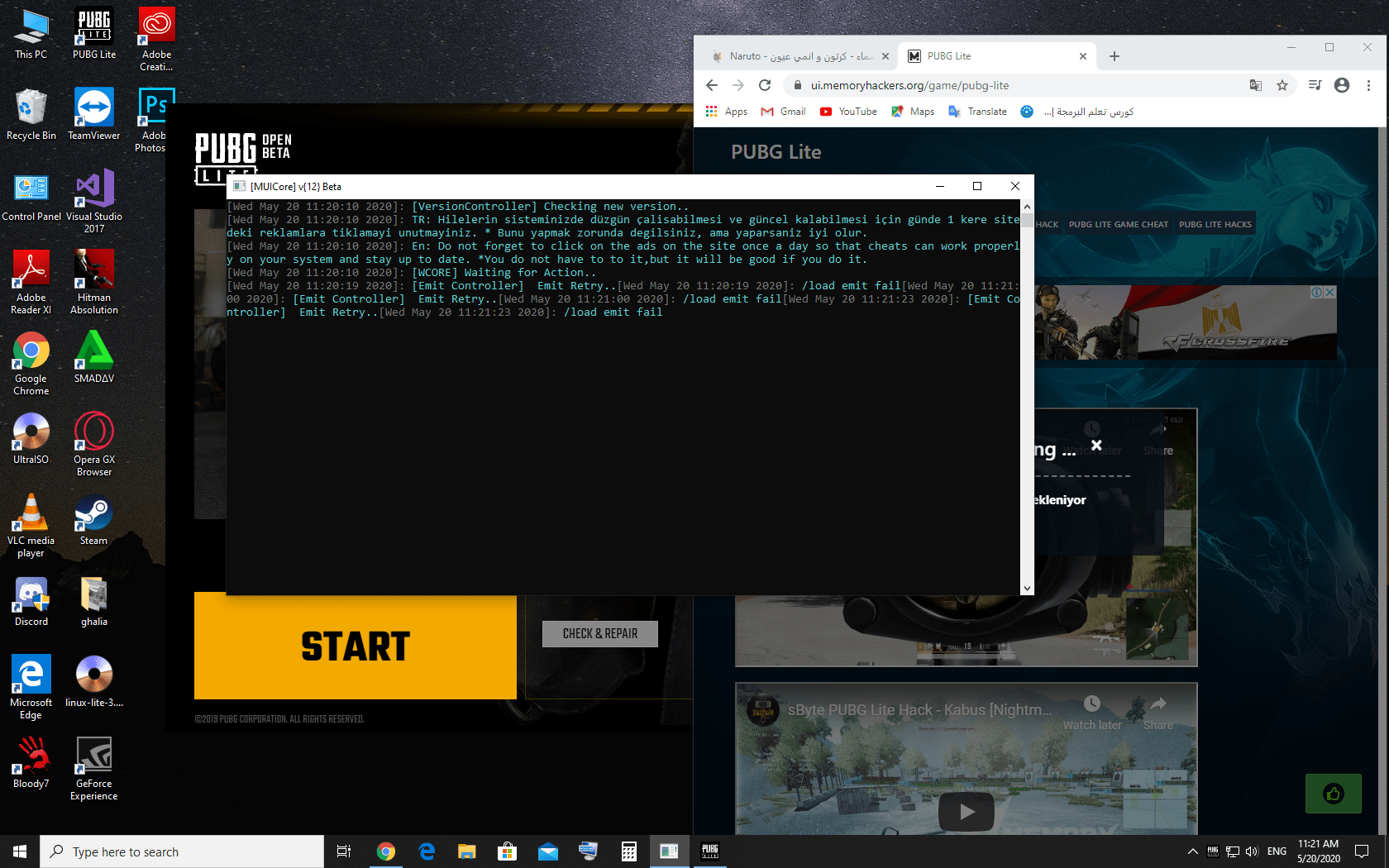Close the CrossFire ad banner
Screen dimensions: 1389x868
(x=1329, y=292)
